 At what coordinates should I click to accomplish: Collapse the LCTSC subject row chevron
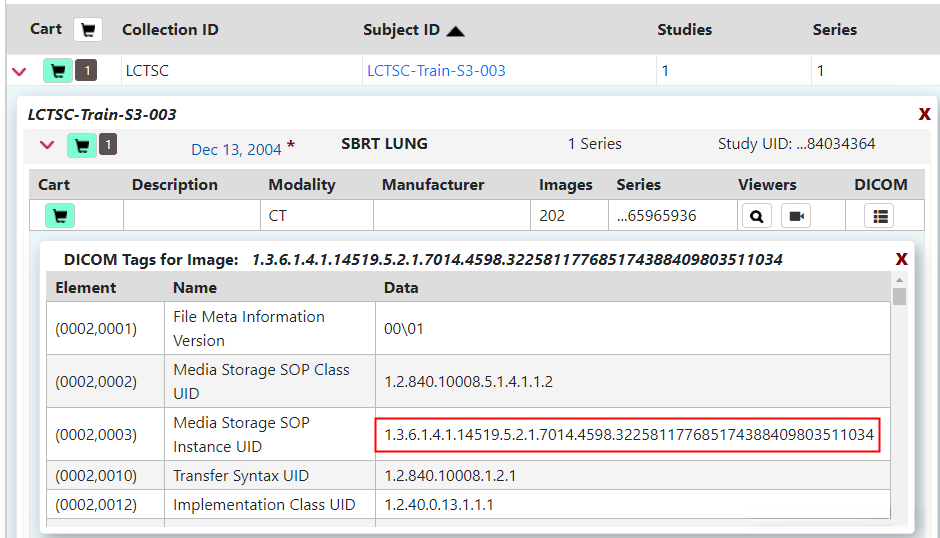pos(18,71)
